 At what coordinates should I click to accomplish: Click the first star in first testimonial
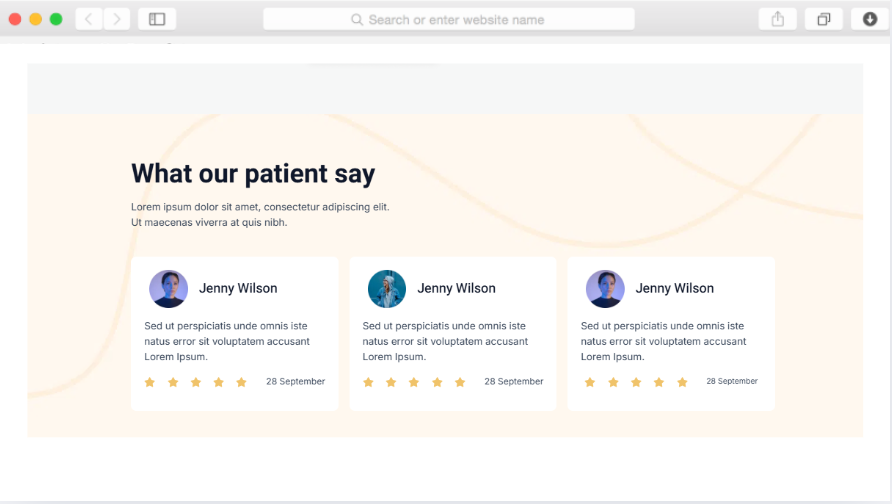[150, 382]
